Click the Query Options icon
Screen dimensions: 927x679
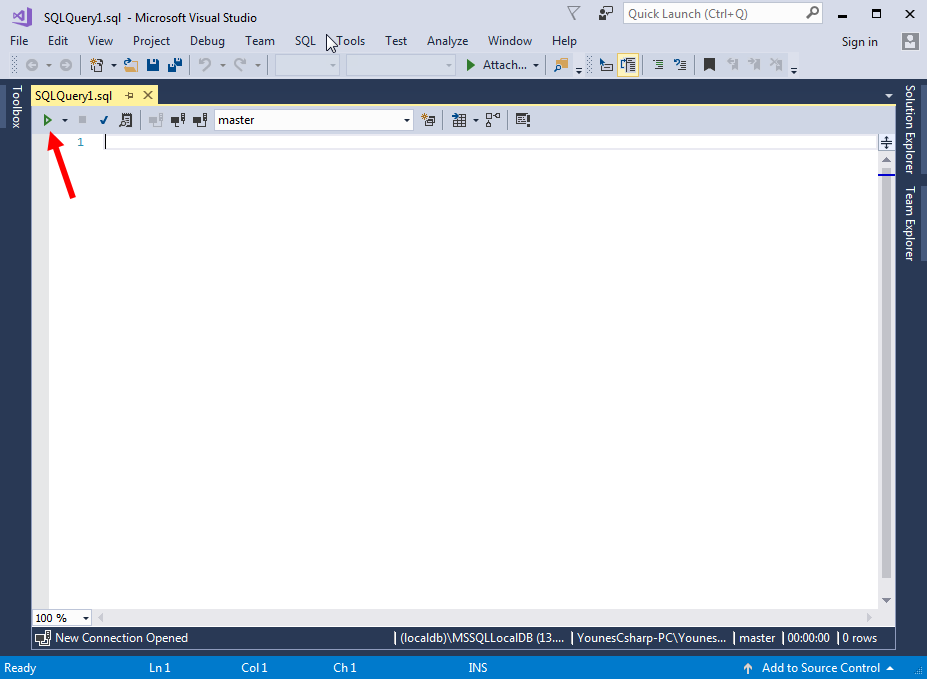click(523, 120)
